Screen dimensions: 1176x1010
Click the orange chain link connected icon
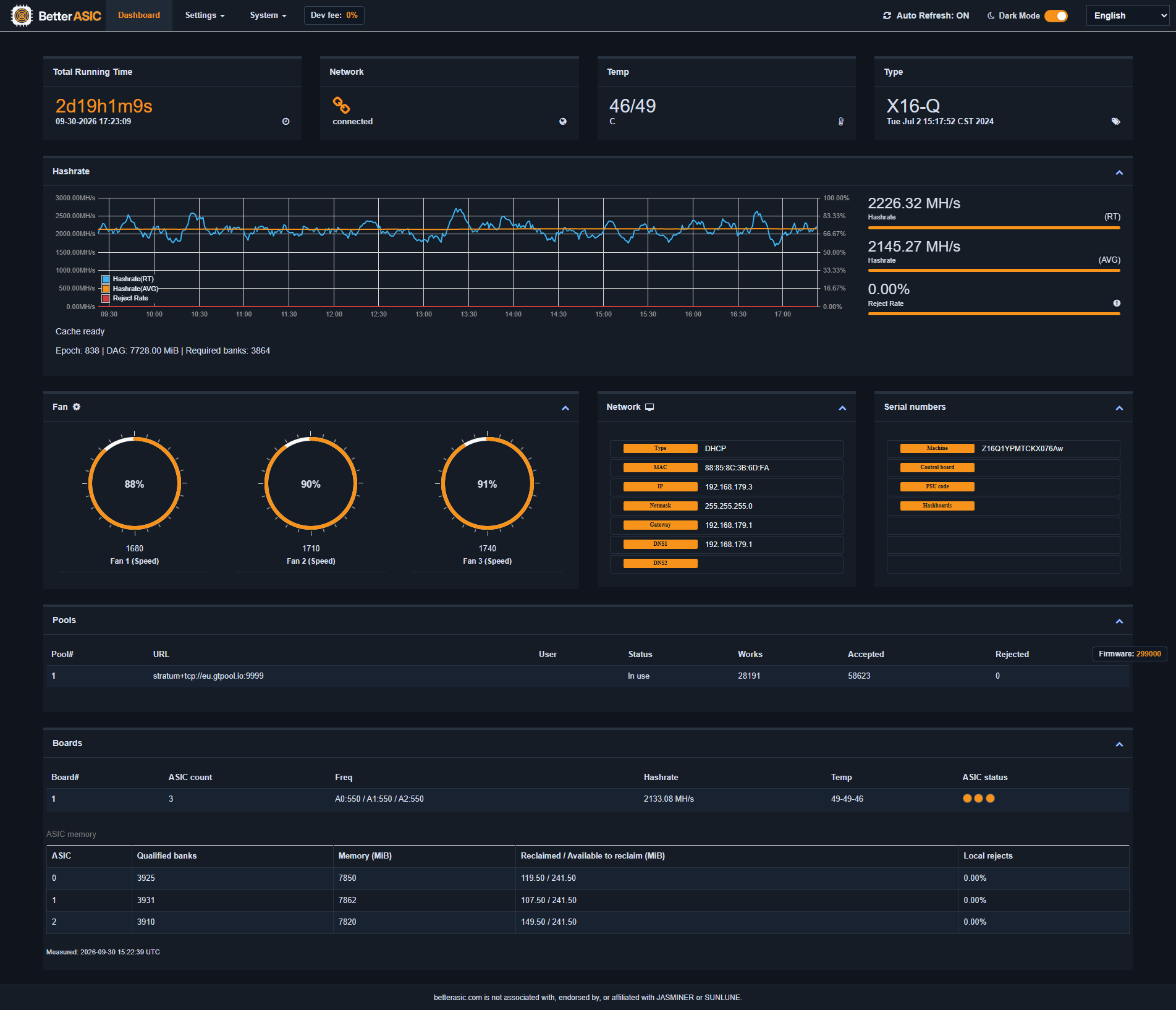341,105
